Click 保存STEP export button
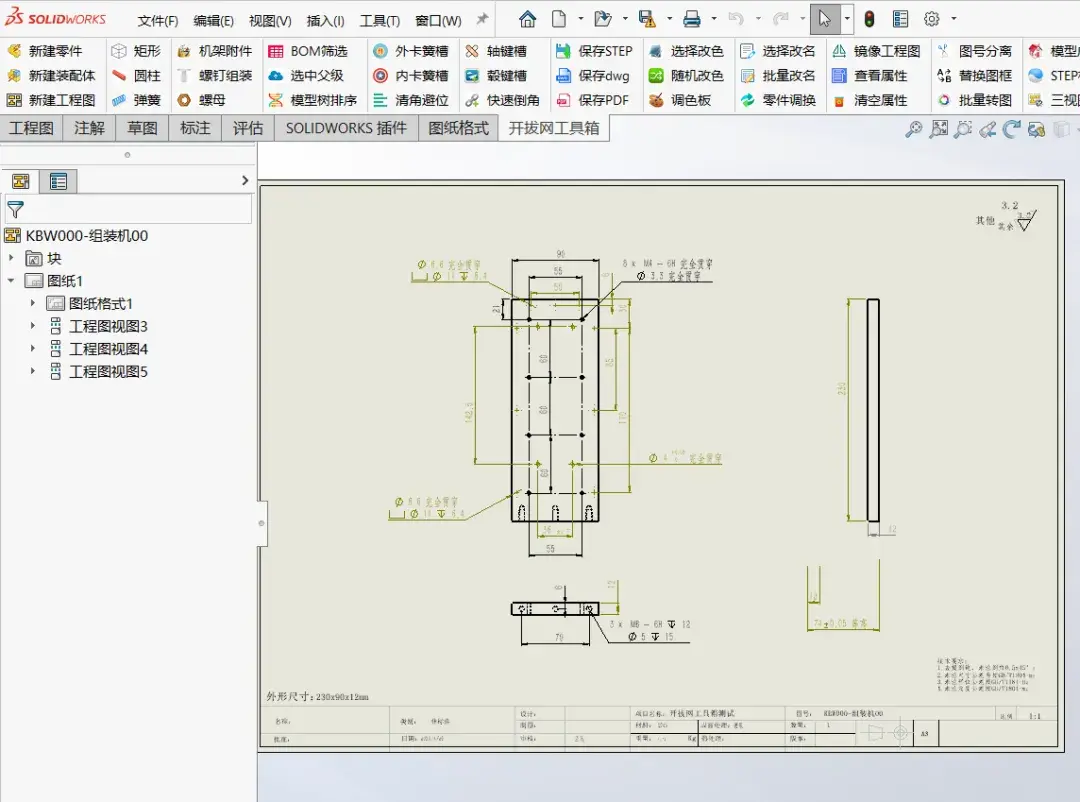This screenshot has height=802, width=1080. (594, 51)
